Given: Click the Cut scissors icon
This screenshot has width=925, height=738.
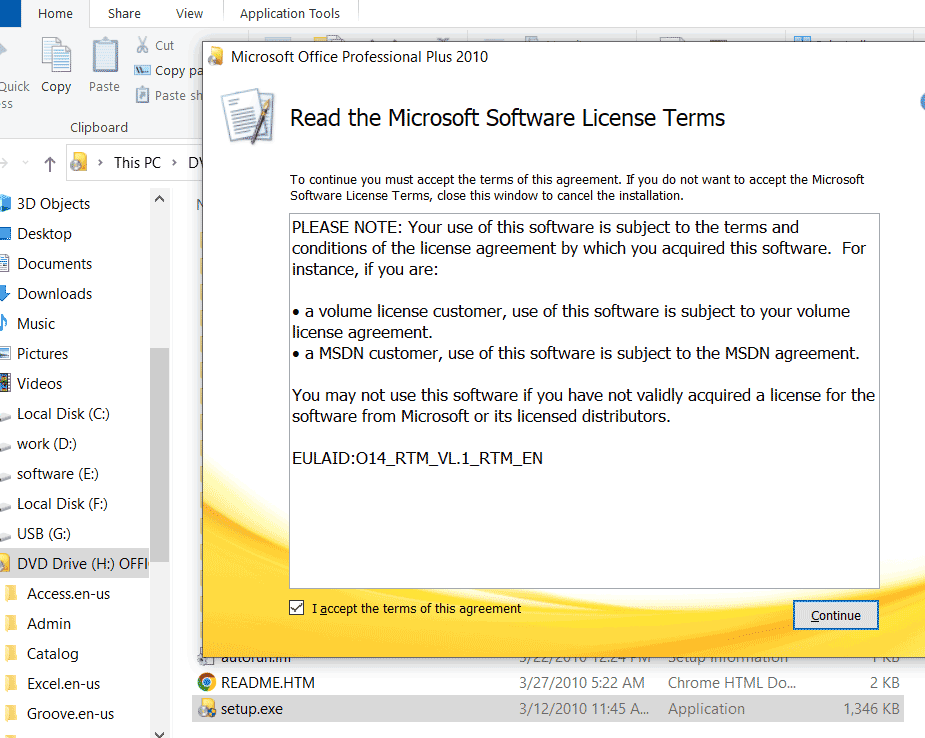Looking at the screenshot, I should tap(142, 45).
